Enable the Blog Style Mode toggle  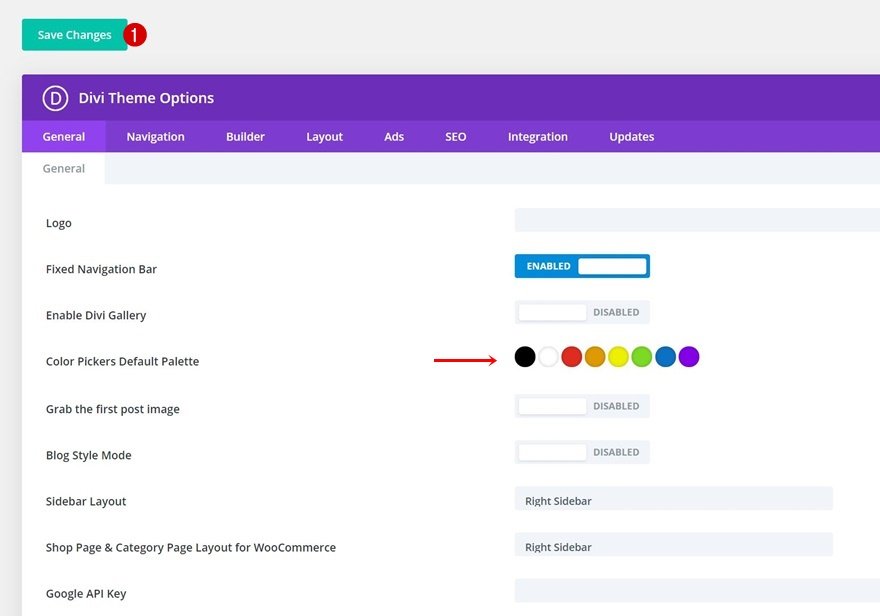tap(582, 452)
